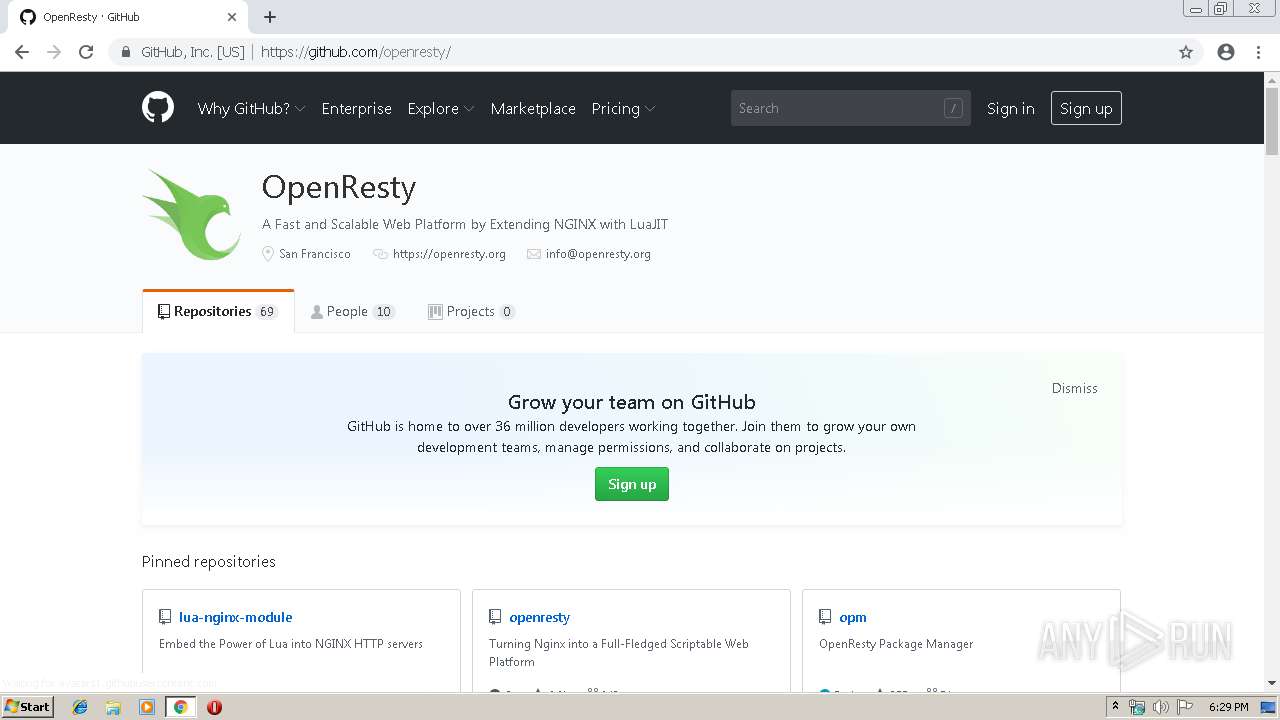Expand the Why GitHub? dropdown

click(x=251, y=108)
